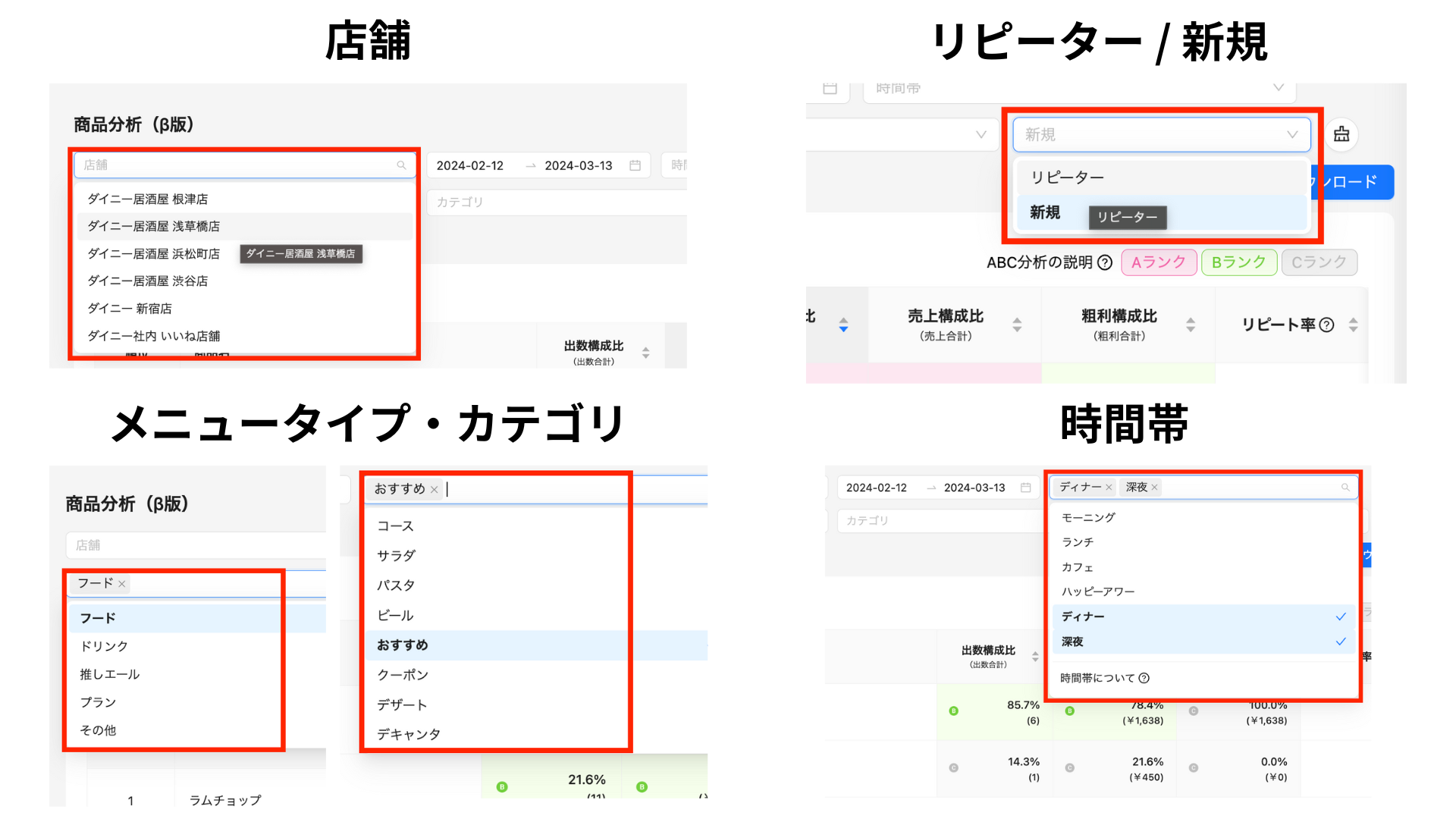Enable モーニング in the 時間帯 options
The height and width of the screenshot is (819, 1456).
click(x=1088, y=518)
